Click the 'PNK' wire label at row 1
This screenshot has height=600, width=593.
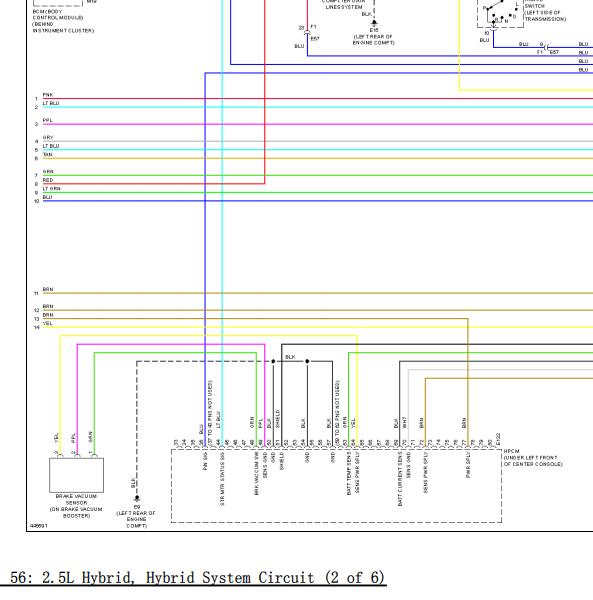pyautogui.click(x=48, y=95)
